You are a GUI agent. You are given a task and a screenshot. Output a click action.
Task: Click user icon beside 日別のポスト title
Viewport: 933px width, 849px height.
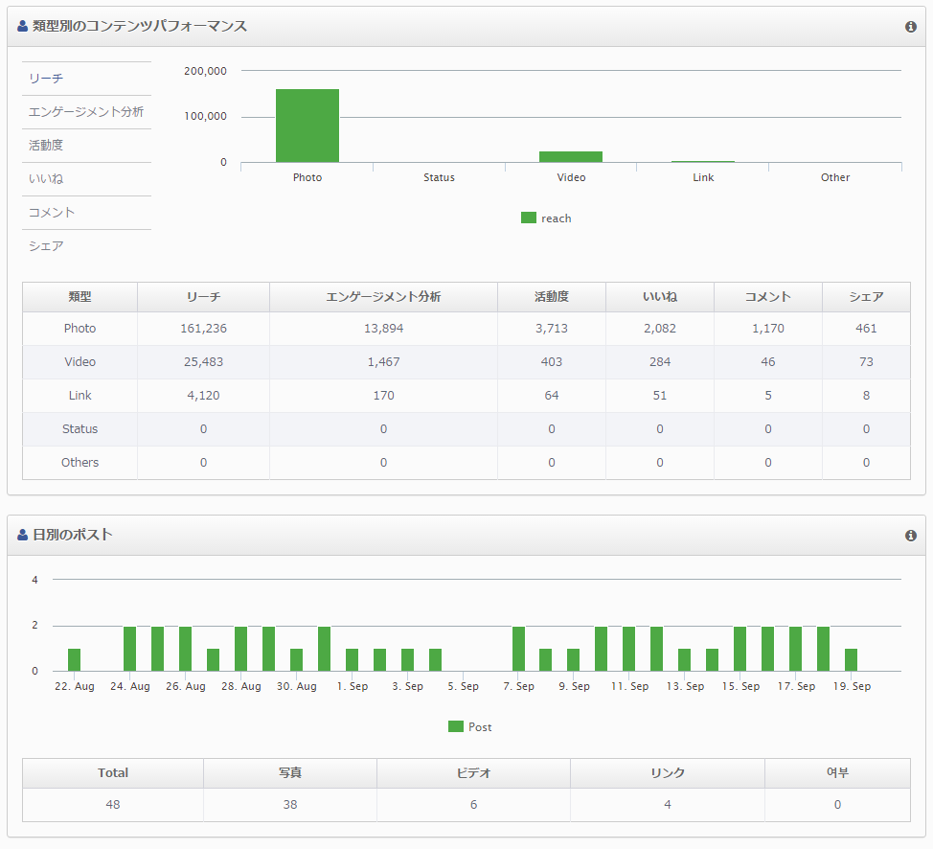point(23,536)
